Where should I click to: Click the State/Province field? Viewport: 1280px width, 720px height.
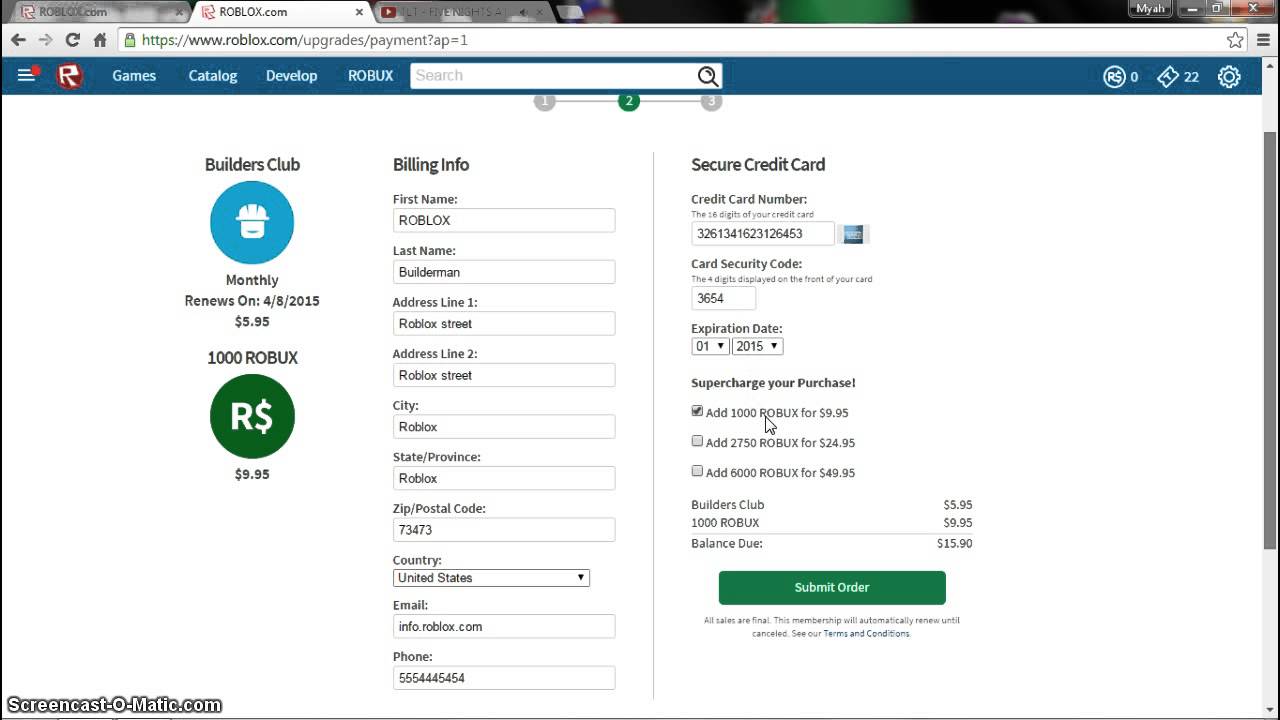point(504,478)
